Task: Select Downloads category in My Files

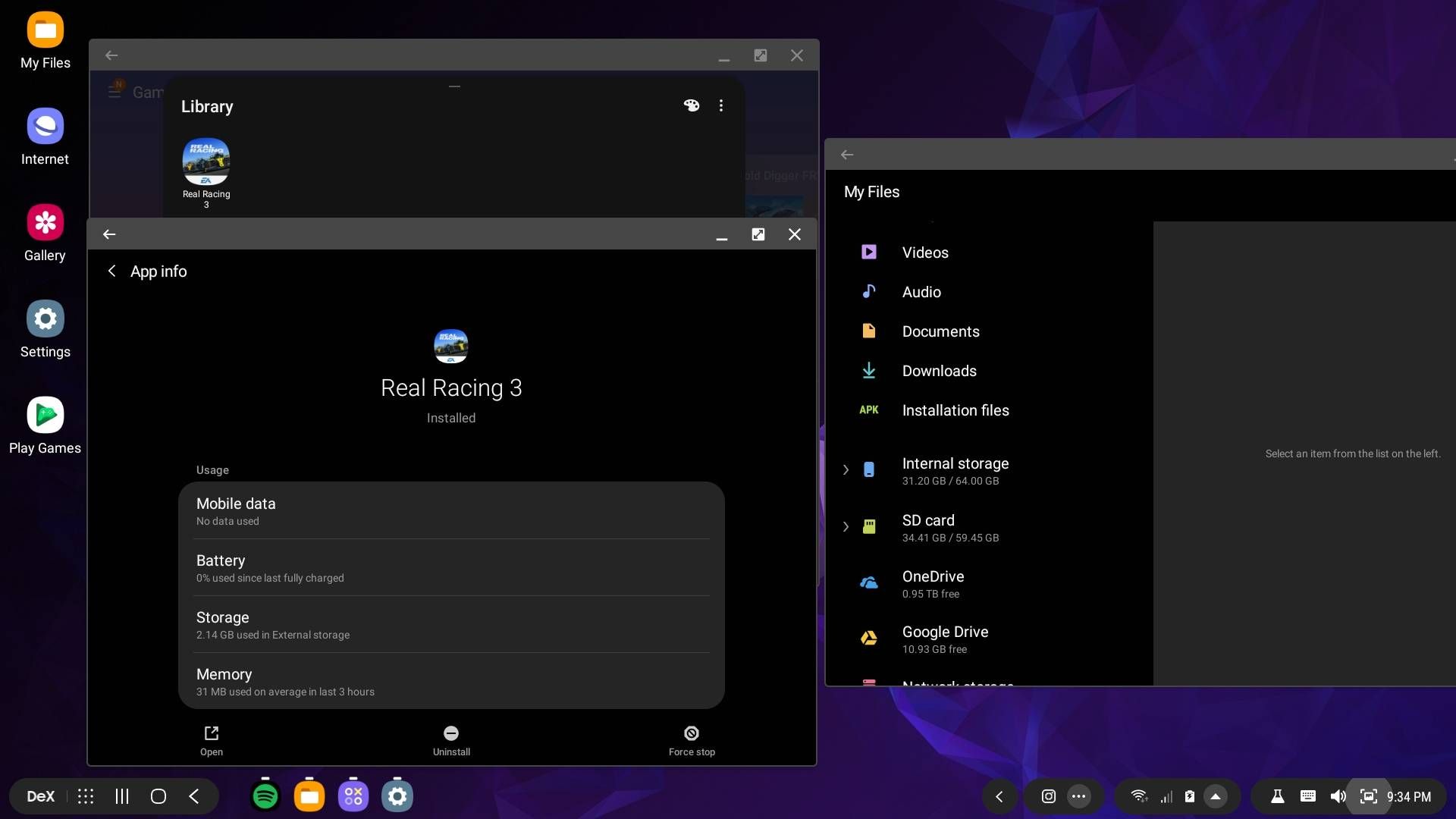Action: (x=939, y=370)
